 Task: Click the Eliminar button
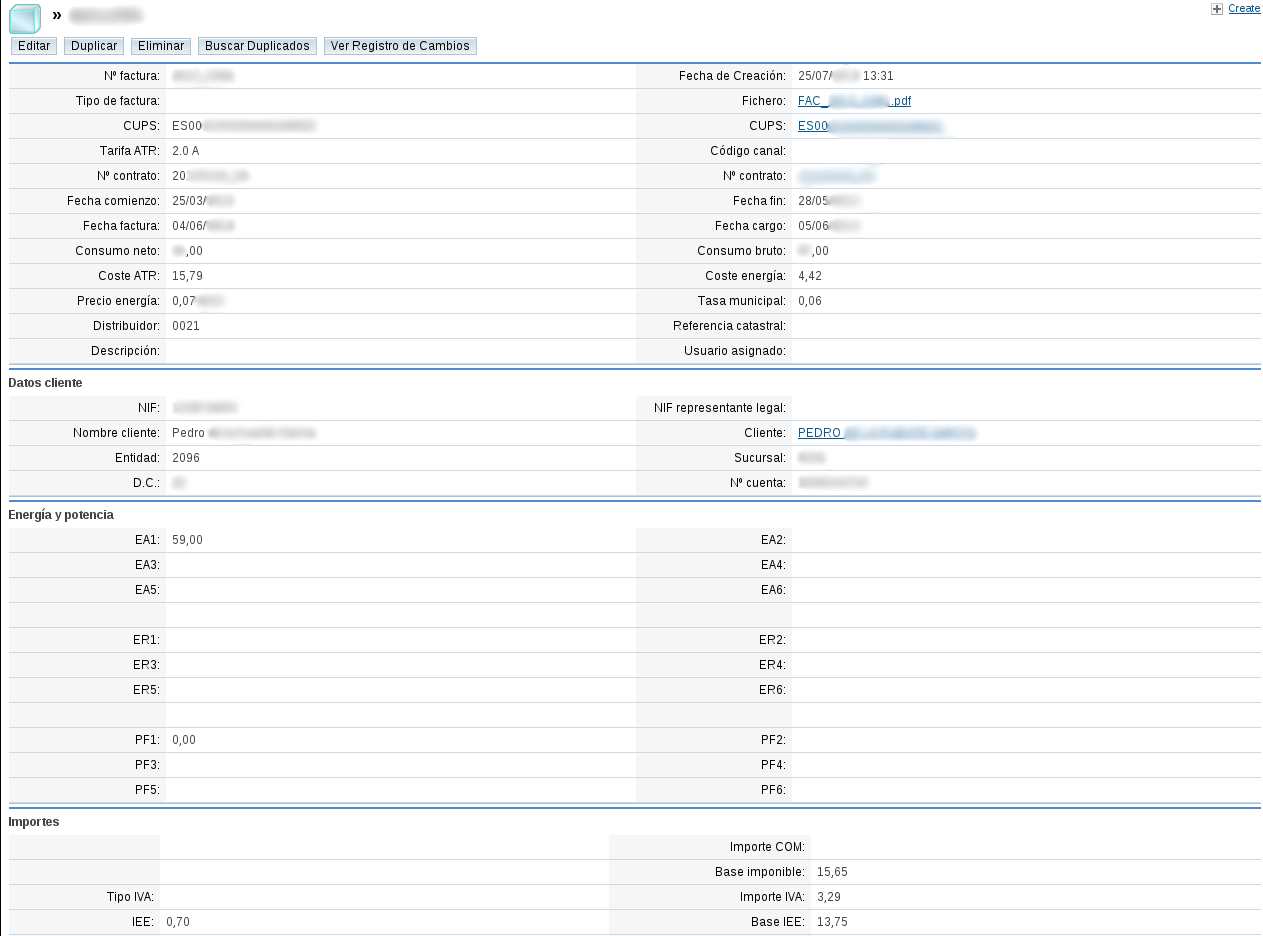pos(160,46)
